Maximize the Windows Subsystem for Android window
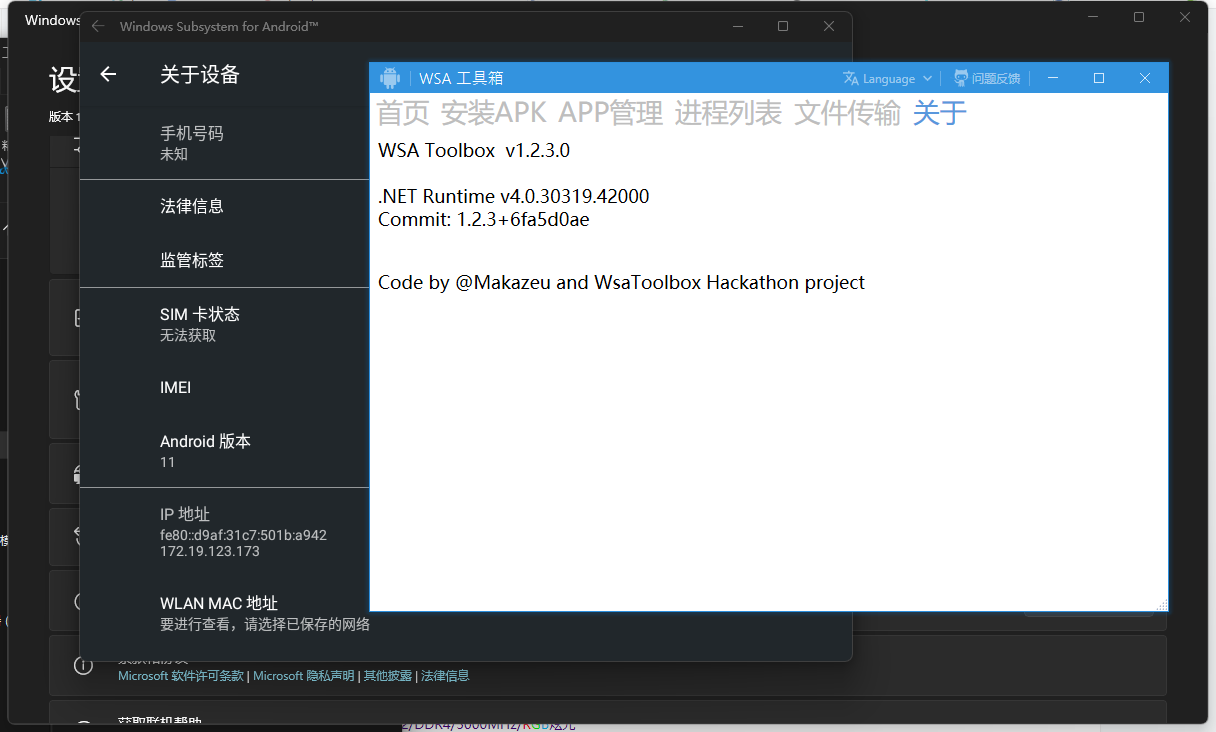This screenshot has height=732, width=1216. [783, 26]
